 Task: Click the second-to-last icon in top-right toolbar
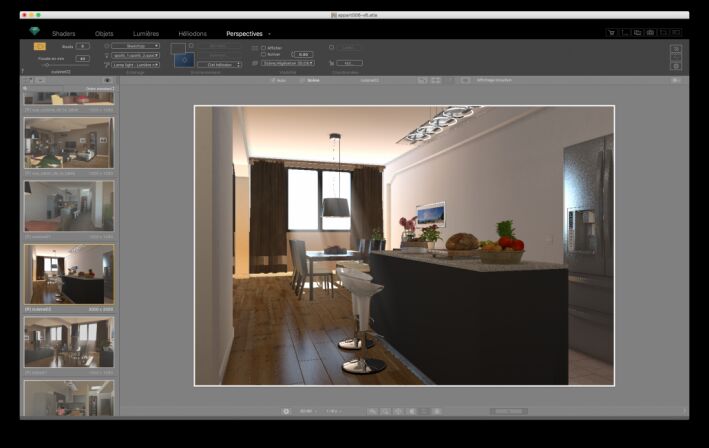pyautogui.click(x=663, y=33)
